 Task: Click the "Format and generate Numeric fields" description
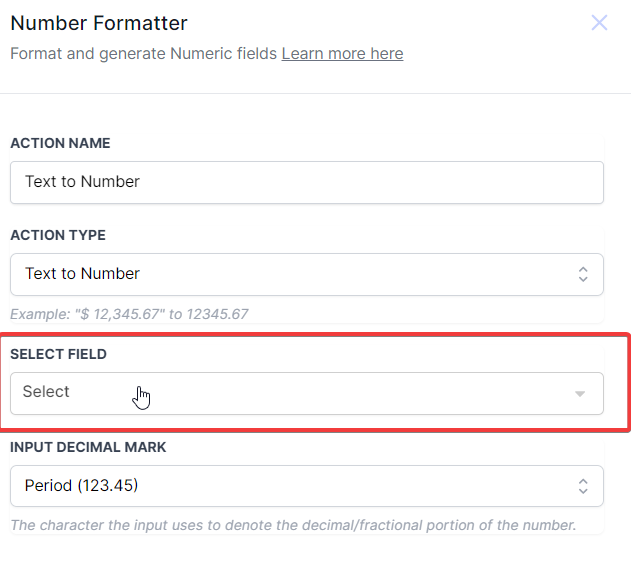tap(143, 54)
